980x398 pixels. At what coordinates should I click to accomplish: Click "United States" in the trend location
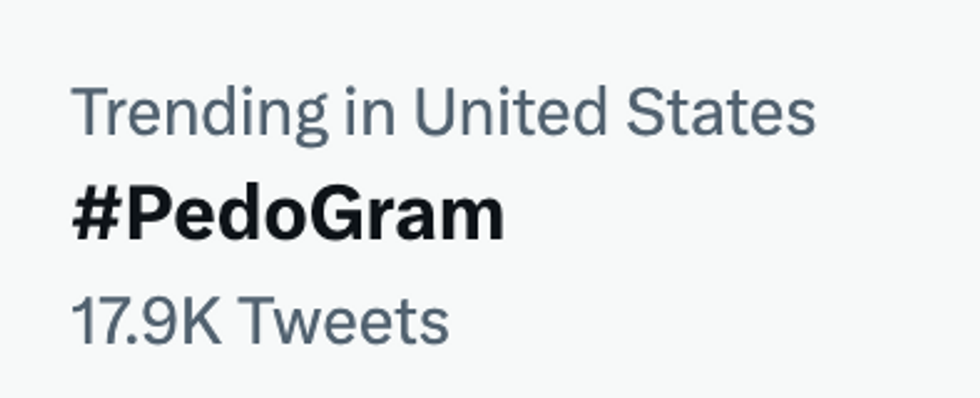pyautogui.click(x=614, y=111)
